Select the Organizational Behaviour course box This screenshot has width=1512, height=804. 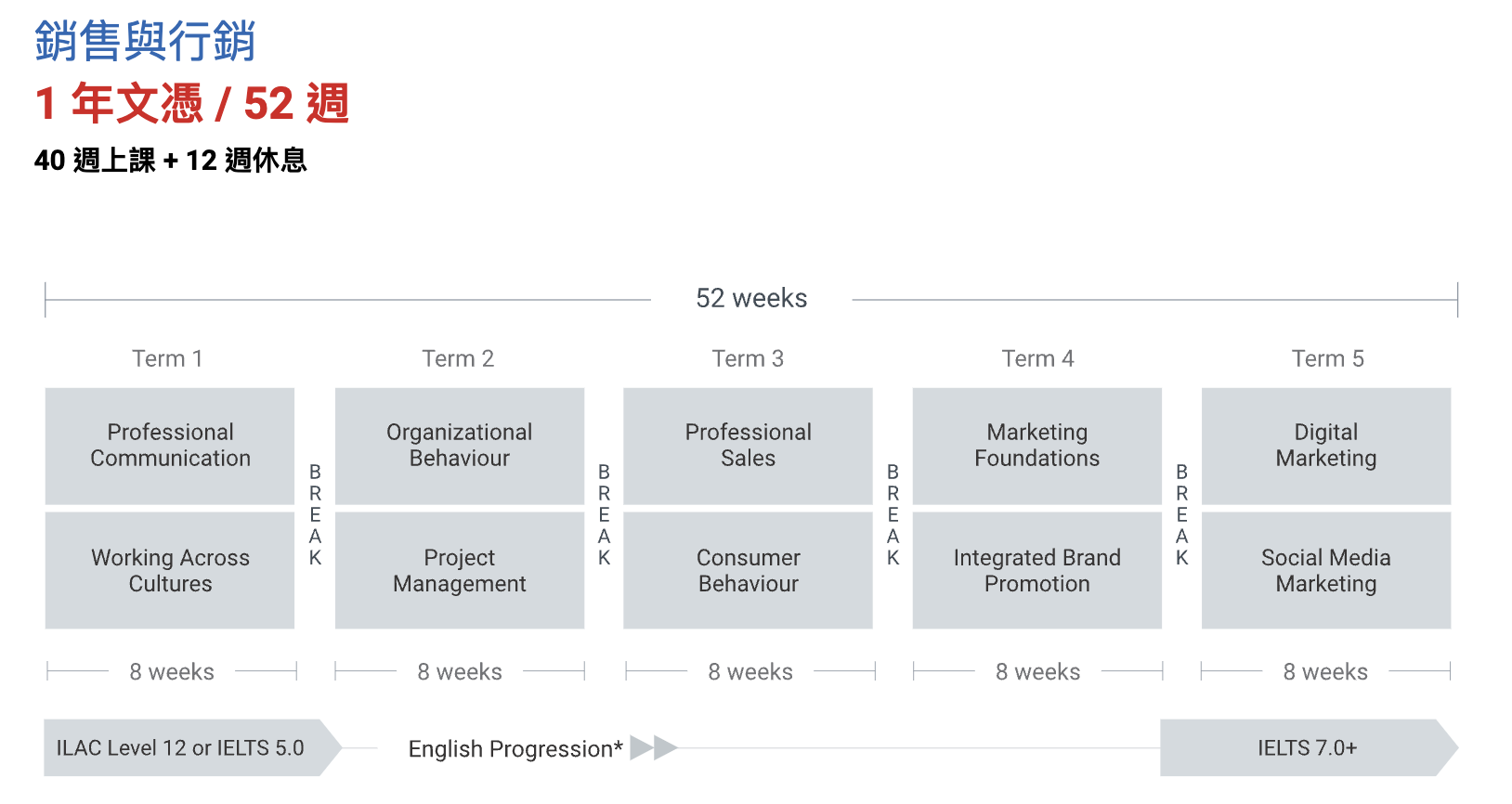point(459,446)
